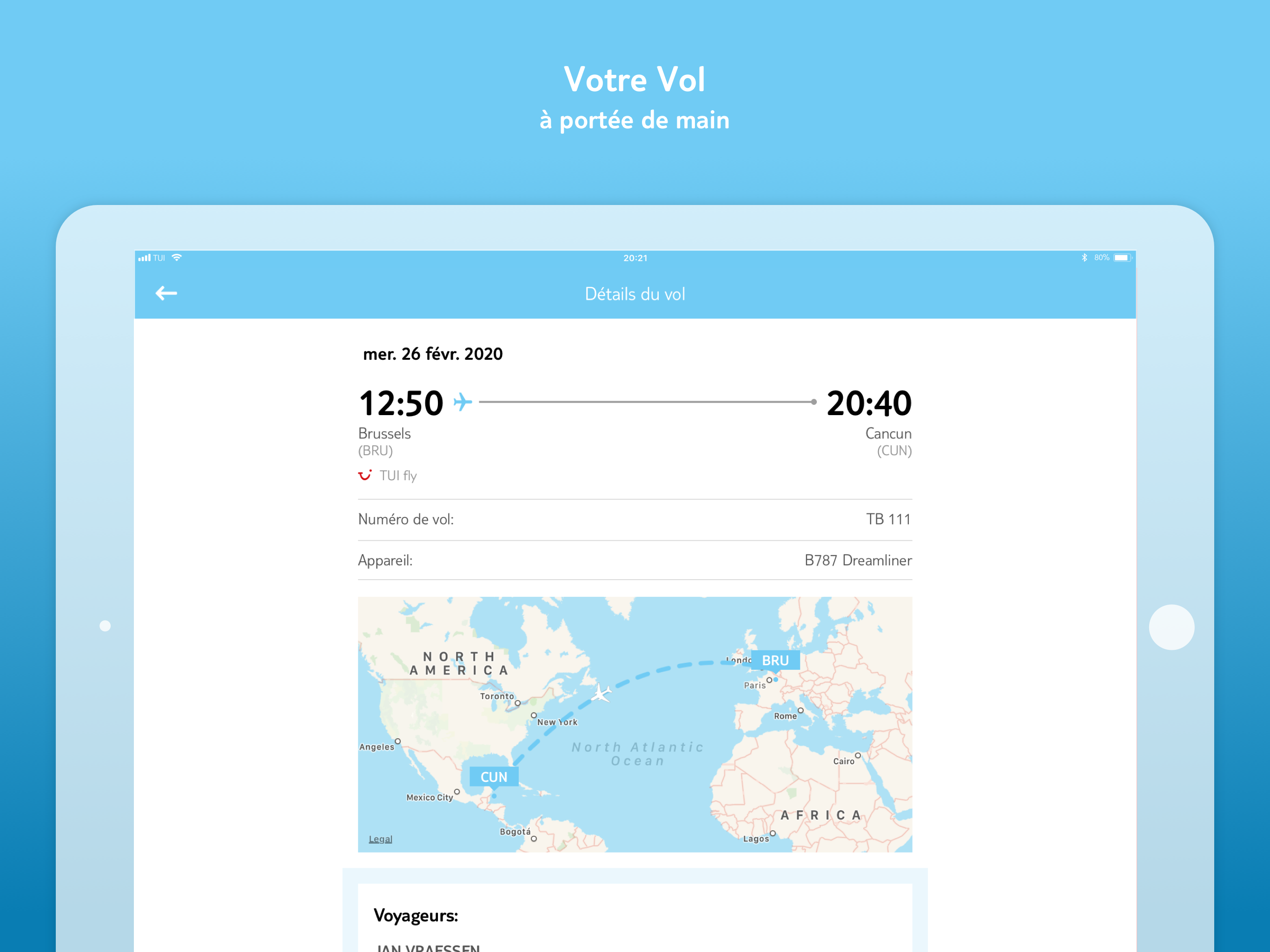This screenshot has height=952, width=1270.
Task: Tap the Détails du vol title
Action: (635, 294)
